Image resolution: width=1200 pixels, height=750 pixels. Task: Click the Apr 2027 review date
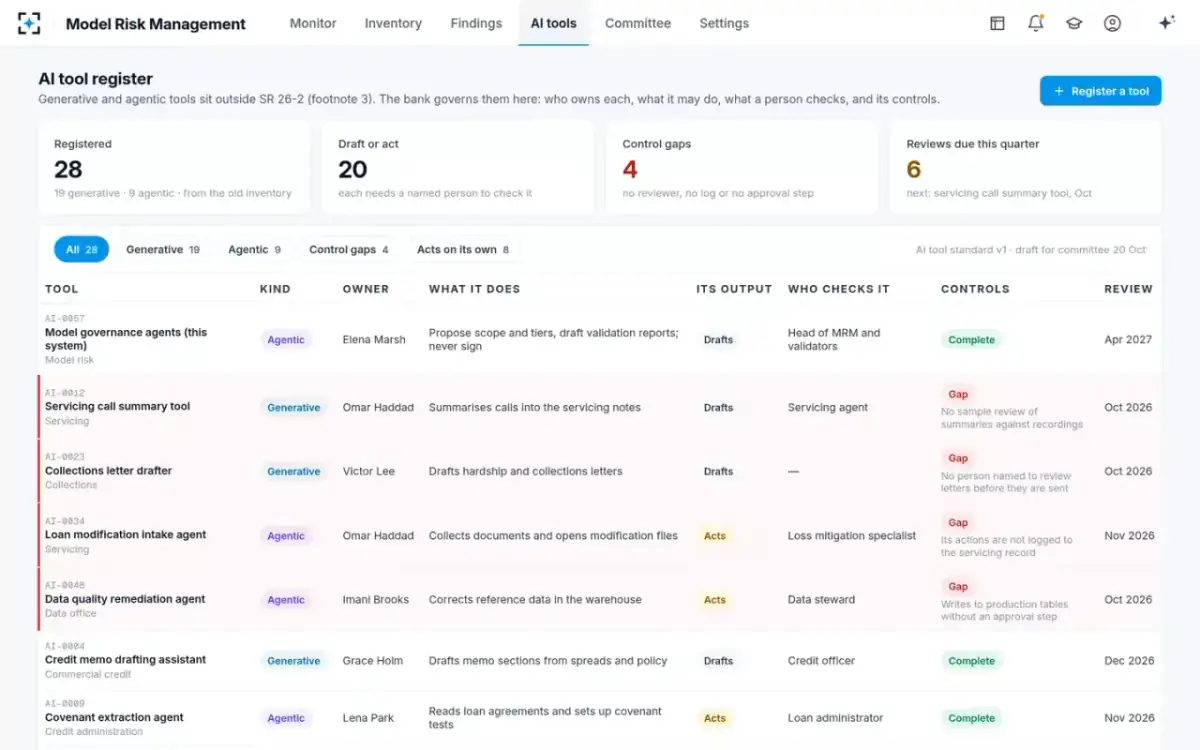[1128, 340]
